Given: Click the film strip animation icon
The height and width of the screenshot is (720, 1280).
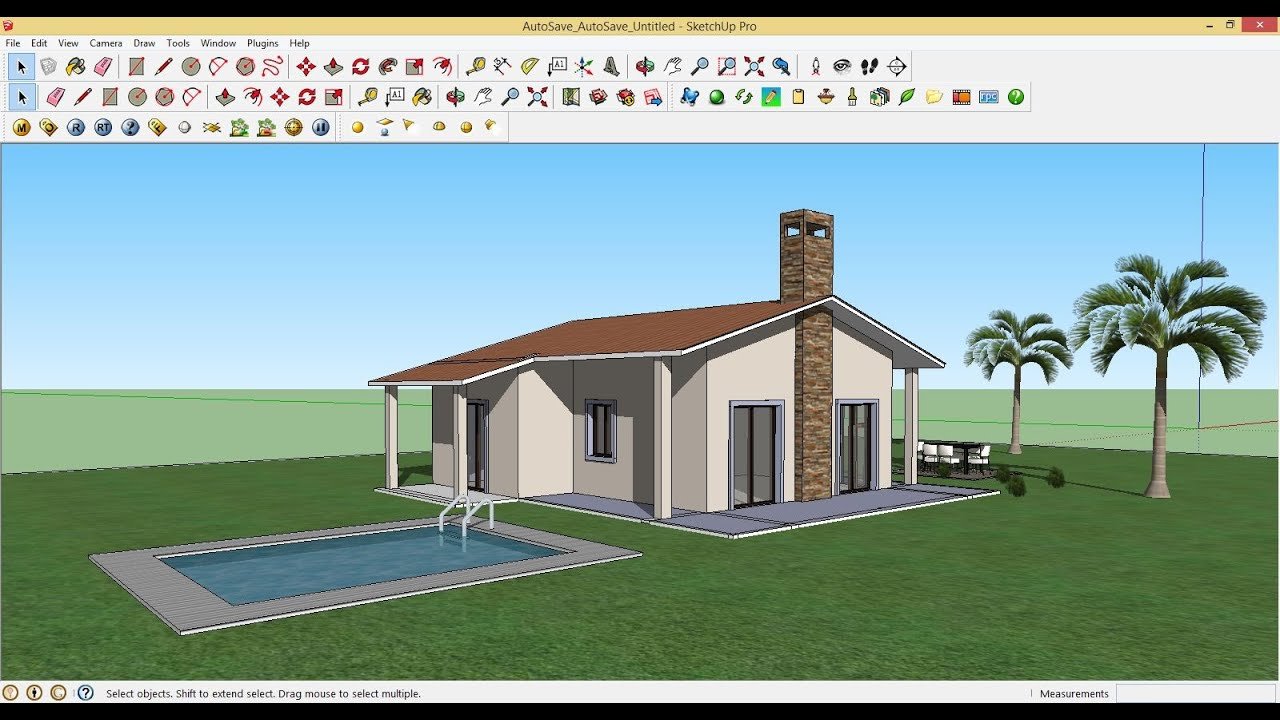Looking at the screenshot, I should 961,97.
